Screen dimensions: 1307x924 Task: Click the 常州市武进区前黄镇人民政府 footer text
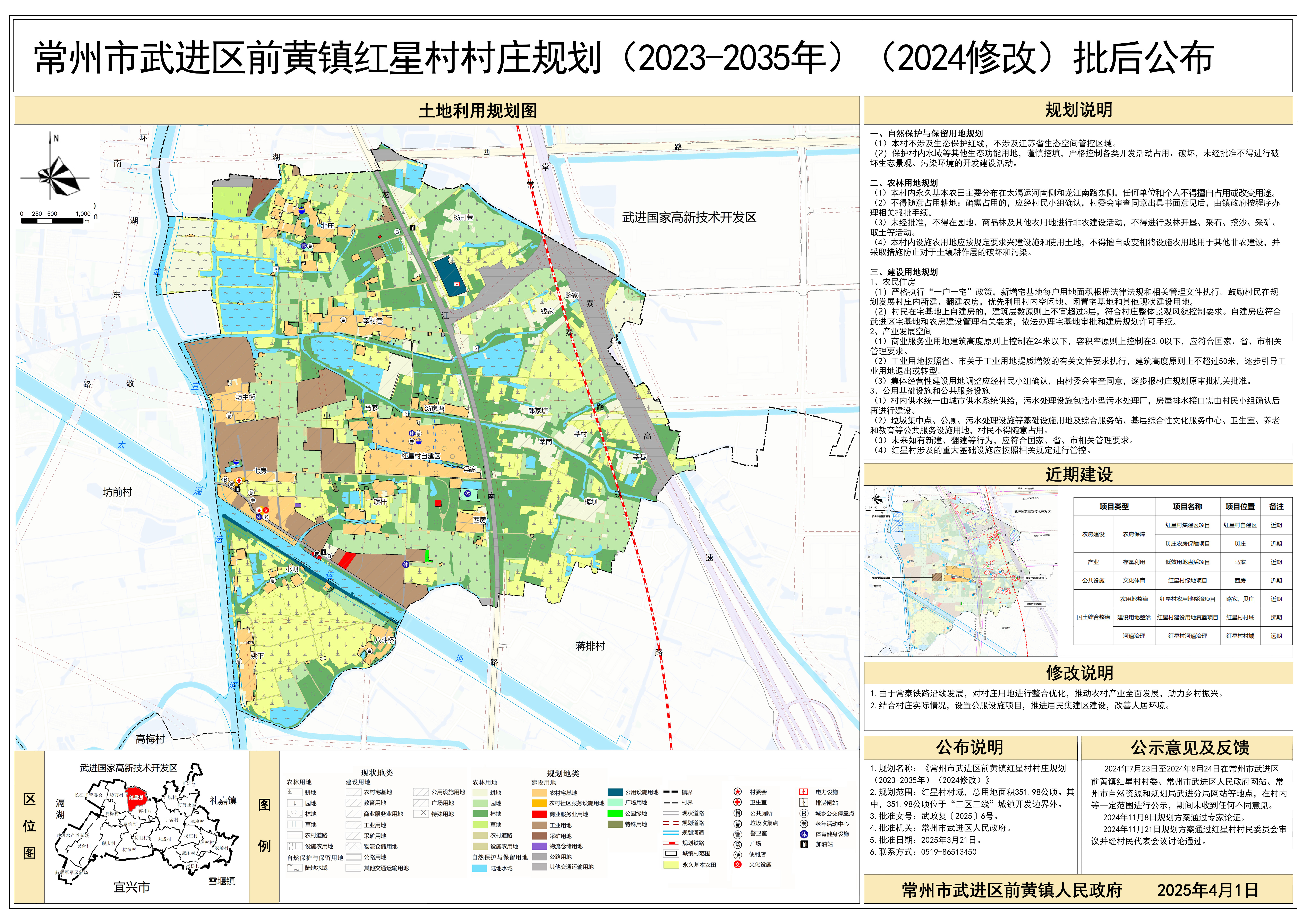[x=1012, y=890]
